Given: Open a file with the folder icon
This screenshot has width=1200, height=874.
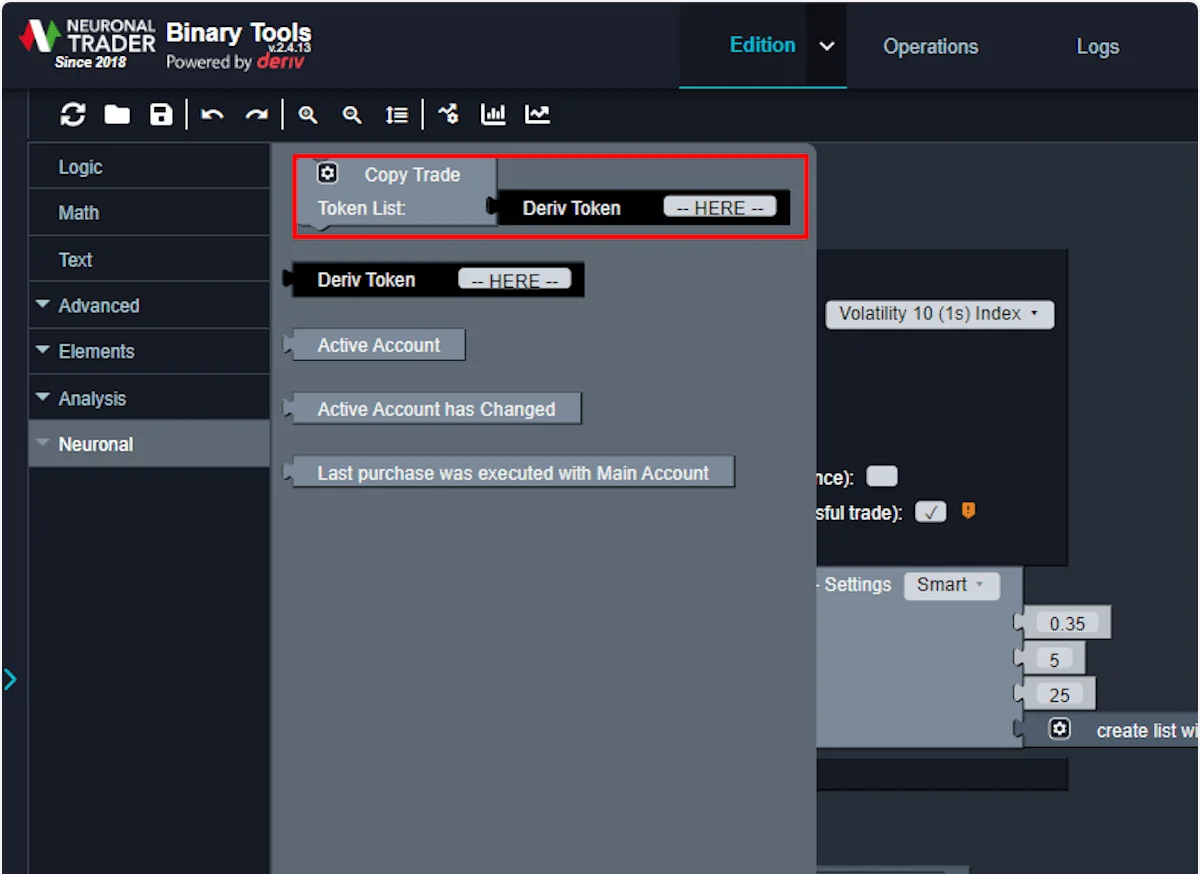Looking at the screenshot, I should coord(118,115).
